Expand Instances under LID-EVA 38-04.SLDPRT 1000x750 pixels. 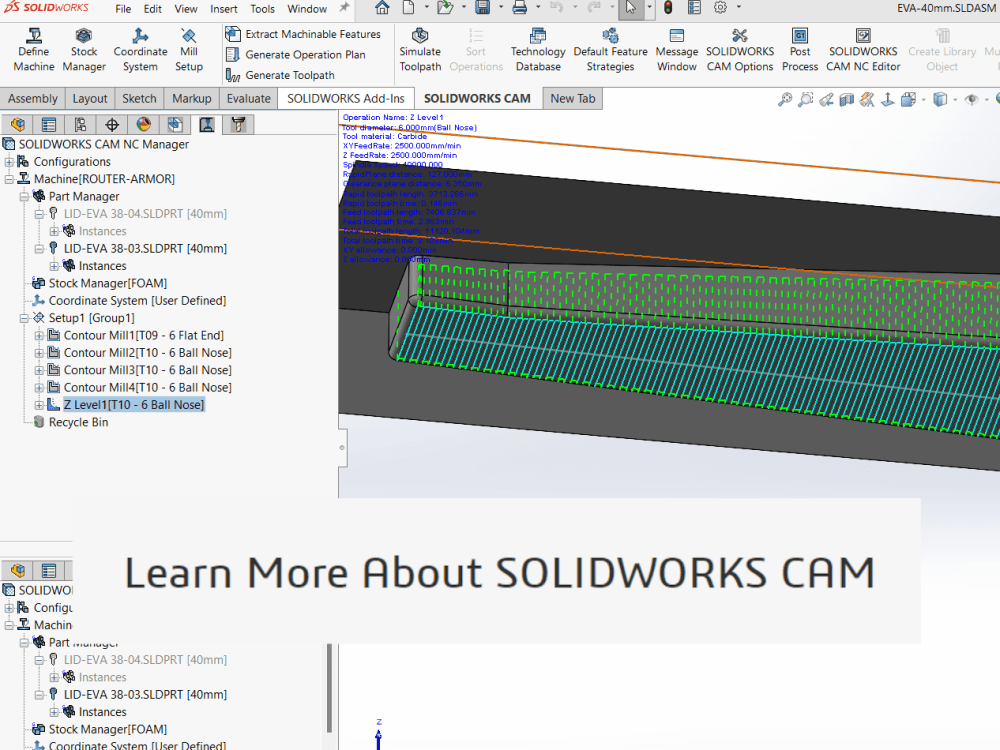tap(54, 231)
